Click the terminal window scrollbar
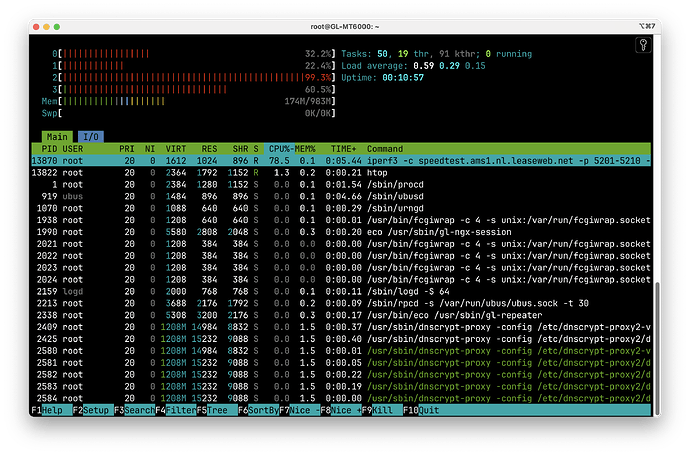The height and width of the screenshot is (454, 690). click(657, 347)
